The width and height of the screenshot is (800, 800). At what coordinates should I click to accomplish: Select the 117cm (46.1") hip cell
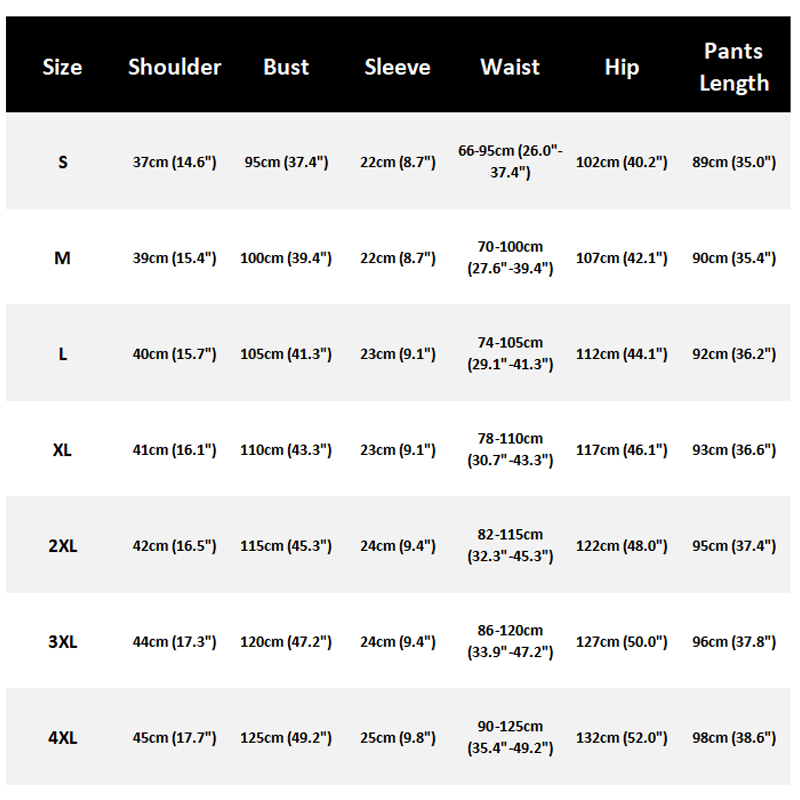pyautogui.click(x=621, y=450)
